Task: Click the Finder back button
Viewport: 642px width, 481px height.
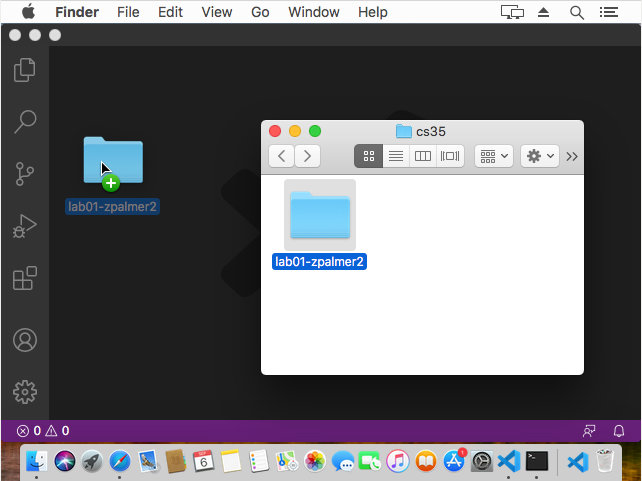Action: click(x=281, y=156)
